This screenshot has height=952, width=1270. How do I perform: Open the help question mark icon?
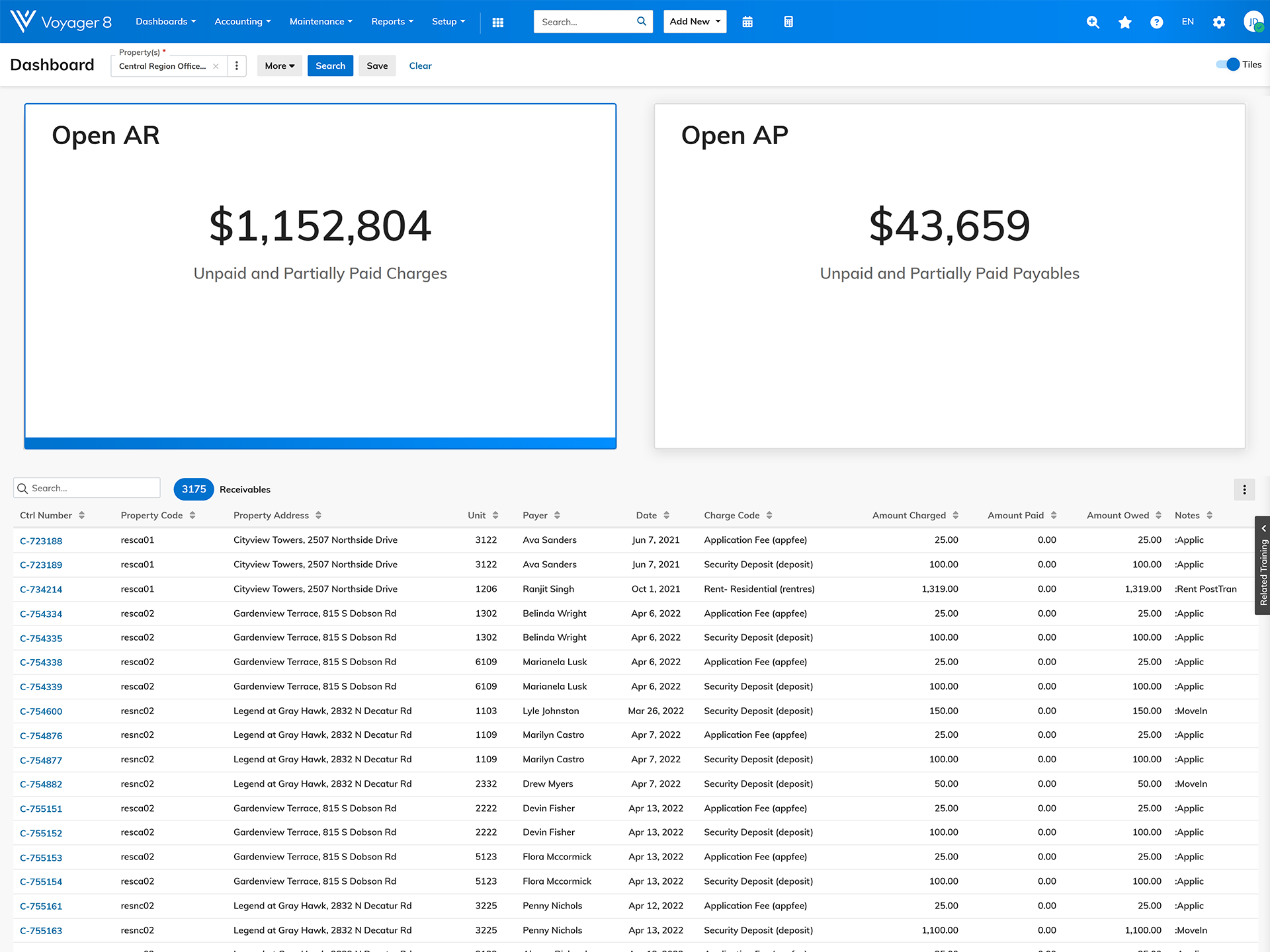point(1156,22)
